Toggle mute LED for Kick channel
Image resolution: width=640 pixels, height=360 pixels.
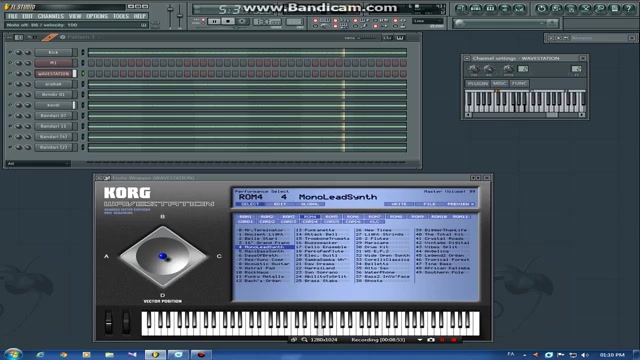[10, 52]
